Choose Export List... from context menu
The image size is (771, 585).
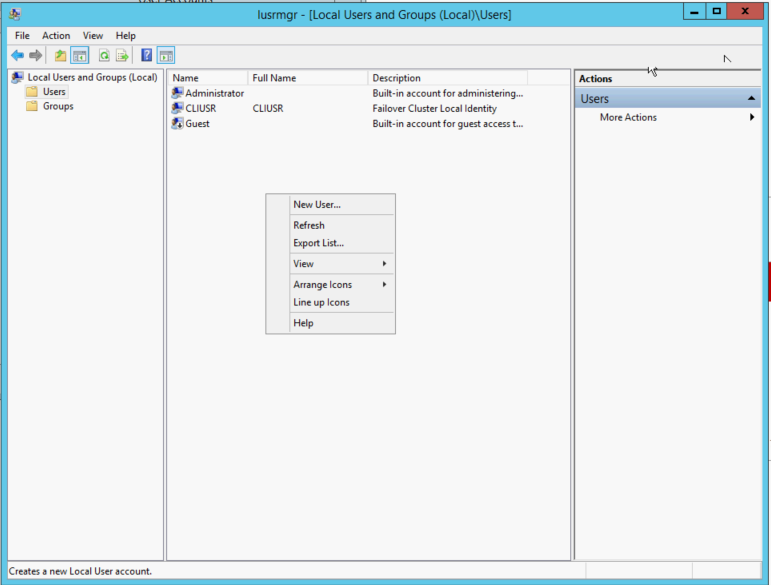(x=330, y=243)
